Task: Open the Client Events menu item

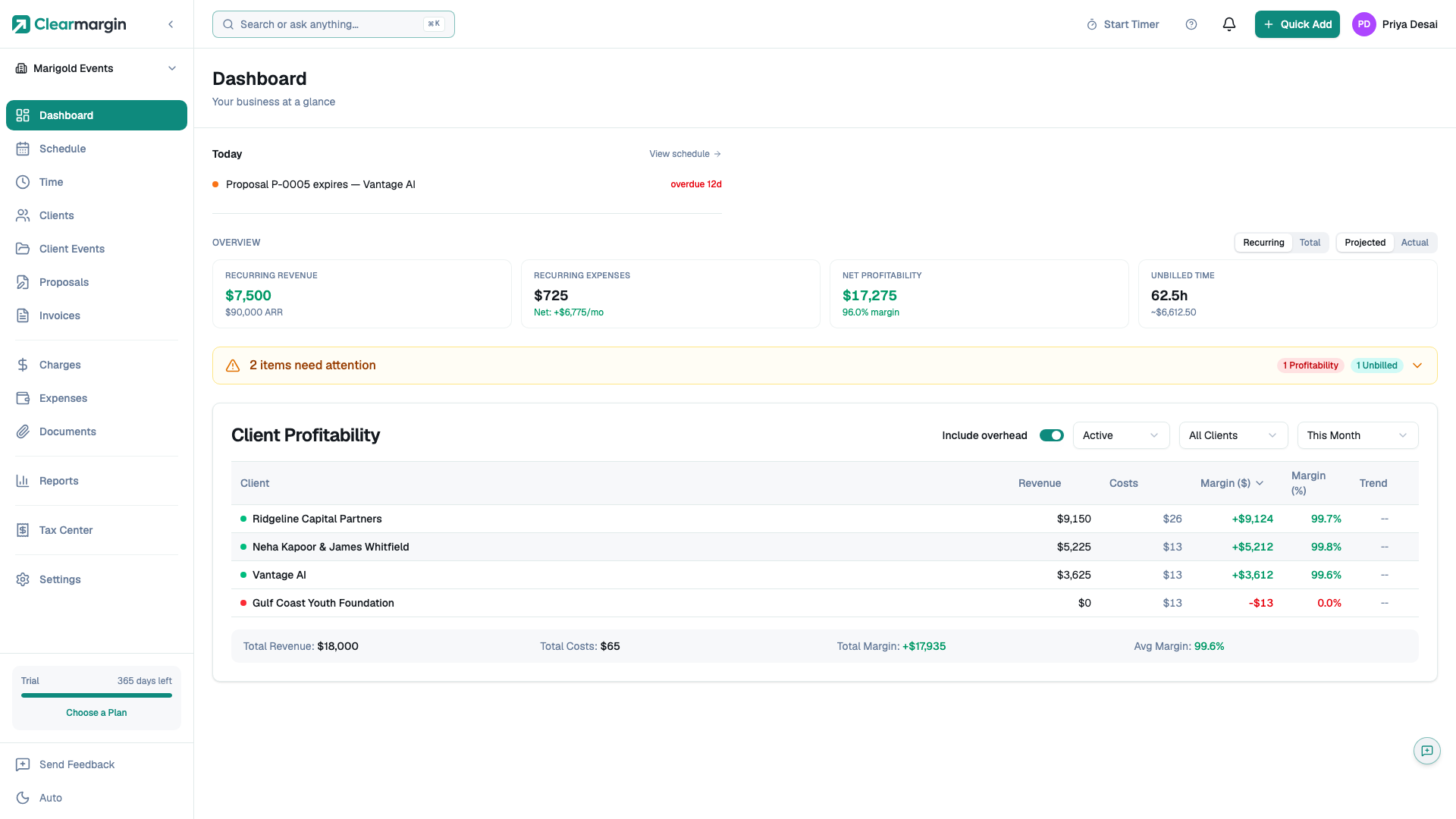Action: point(72,249)
